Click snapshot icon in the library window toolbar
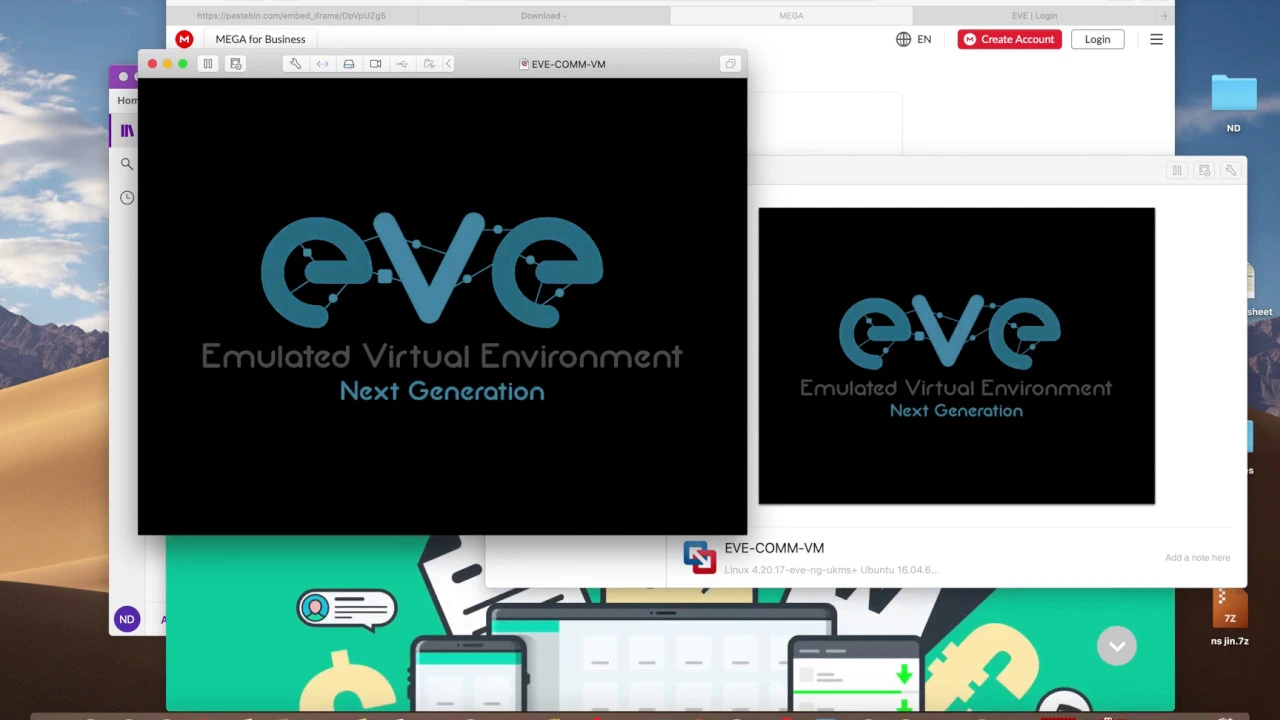Screen dimensions: 1280x720 pyautogui.click(x=1204, y=171)
